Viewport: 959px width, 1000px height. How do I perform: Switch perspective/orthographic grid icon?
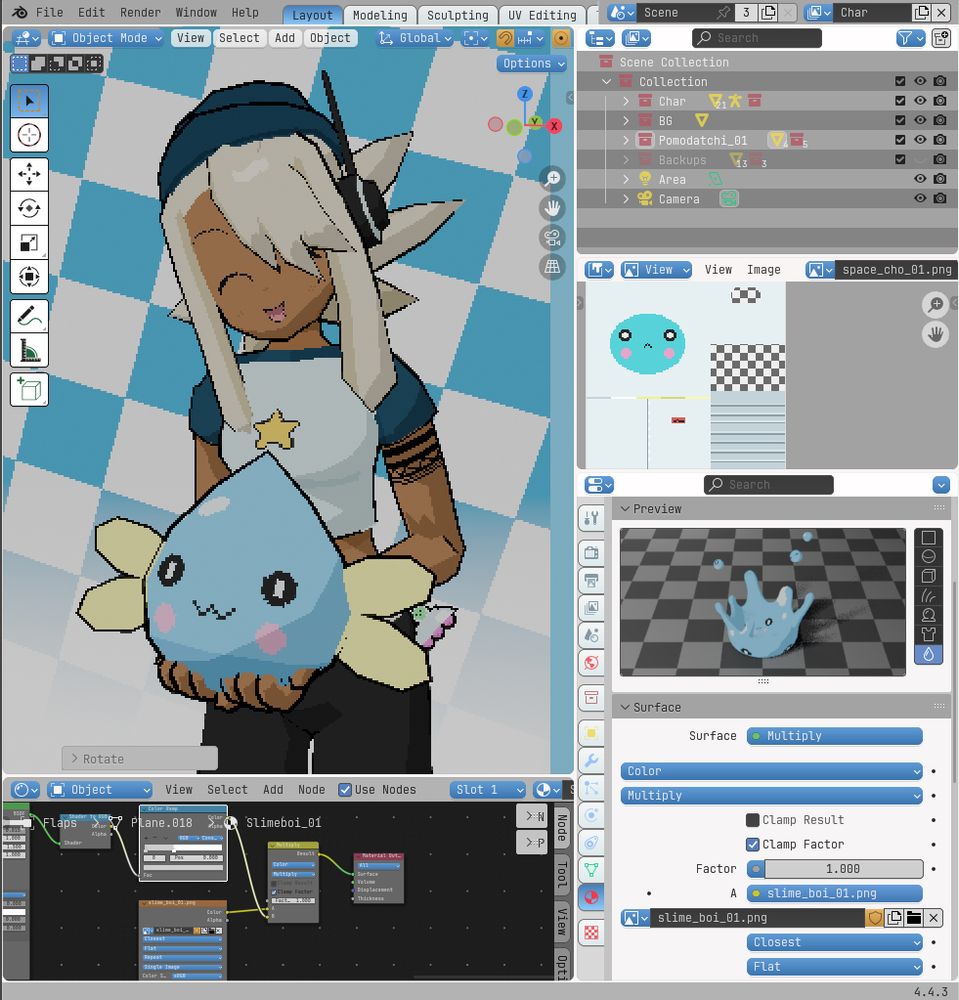[552, 267]
